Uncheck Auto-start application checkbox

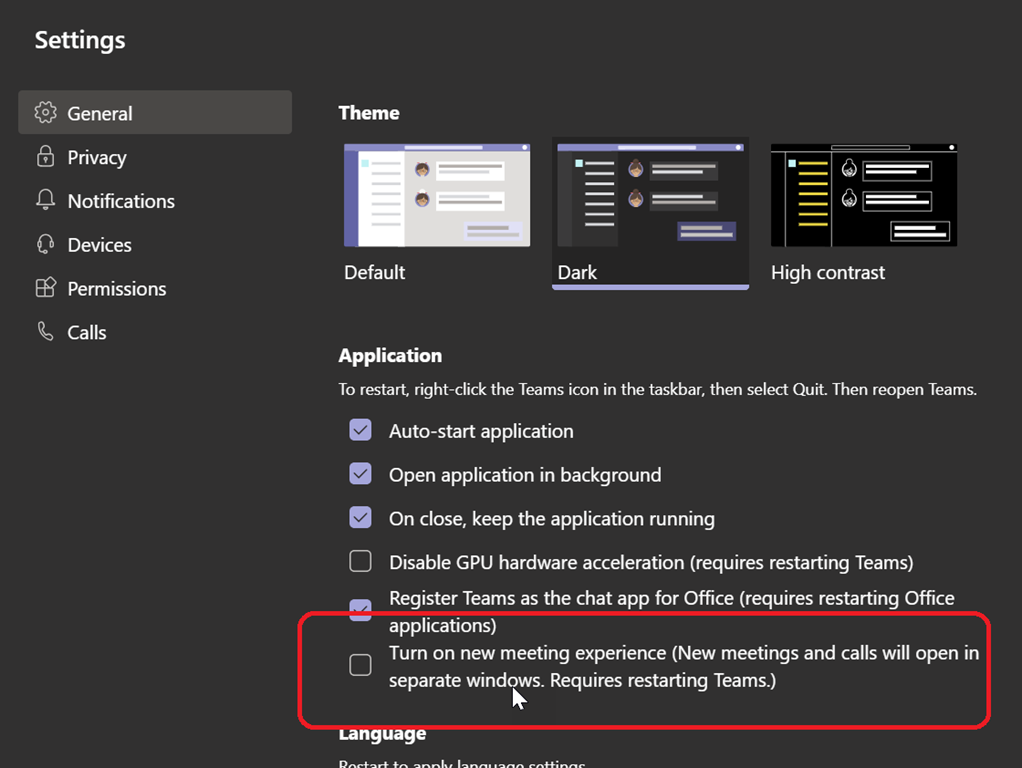click(x=360, y=430)
